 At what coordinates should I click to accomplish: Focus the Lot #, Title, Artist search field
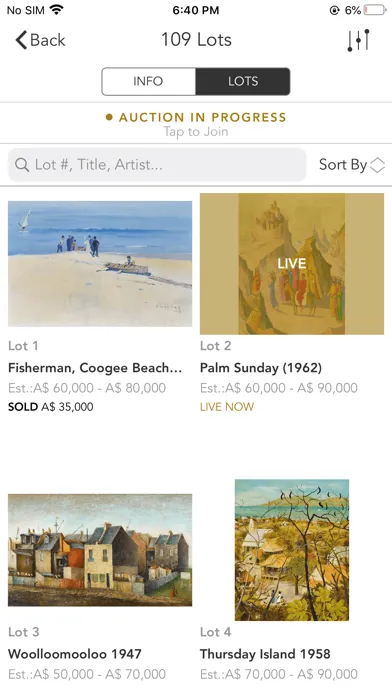click(x=157, y=165)
